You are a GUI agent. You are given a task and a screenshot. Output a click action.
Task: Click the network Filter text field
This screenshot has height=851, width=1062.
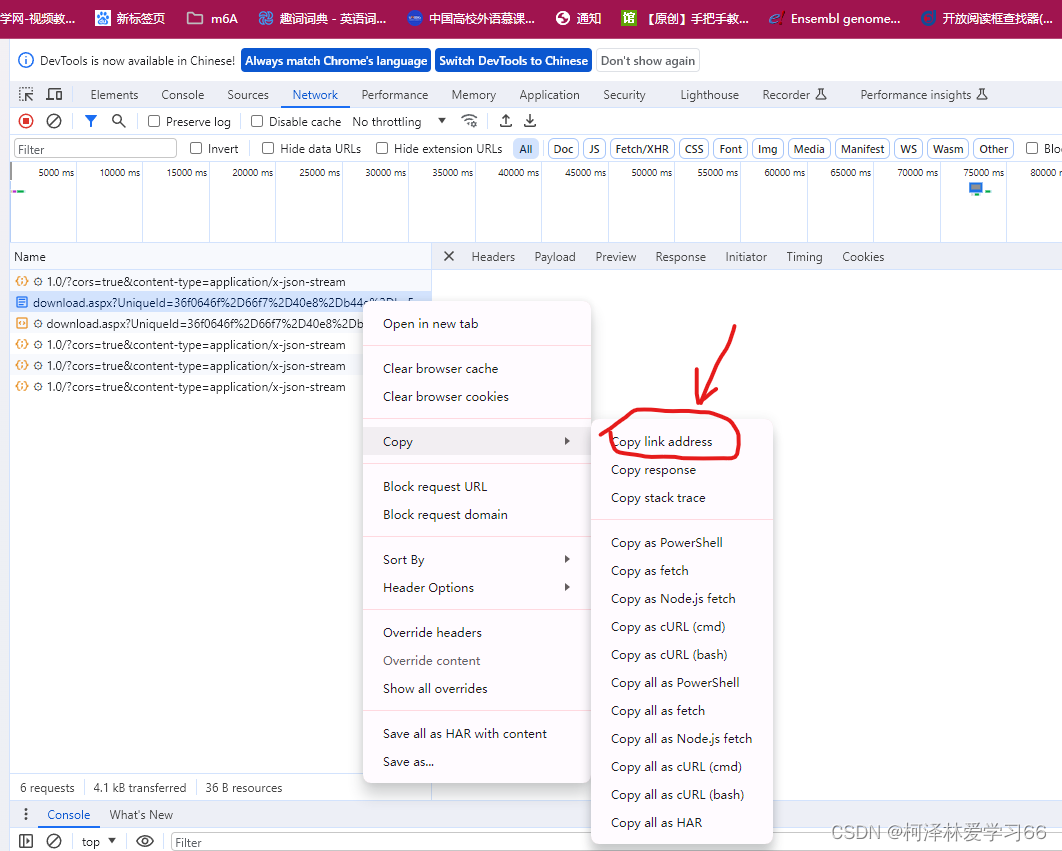(95, 149)
